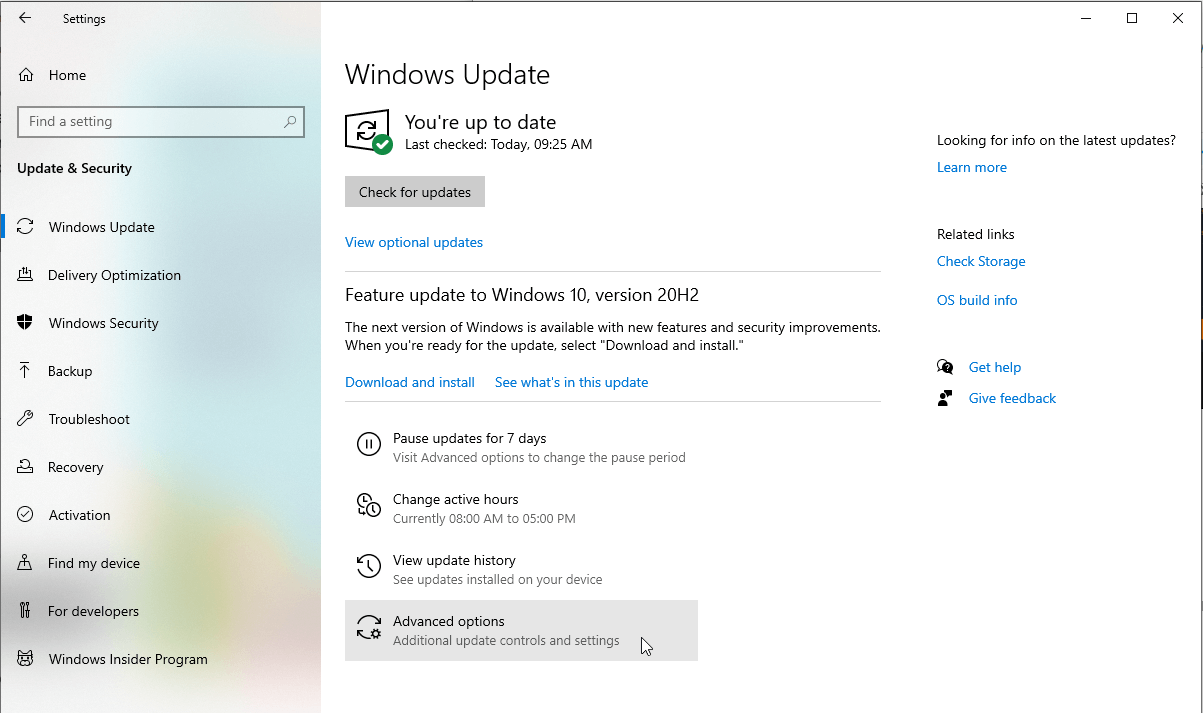Open View optional updates

click(x=413, y=241)
